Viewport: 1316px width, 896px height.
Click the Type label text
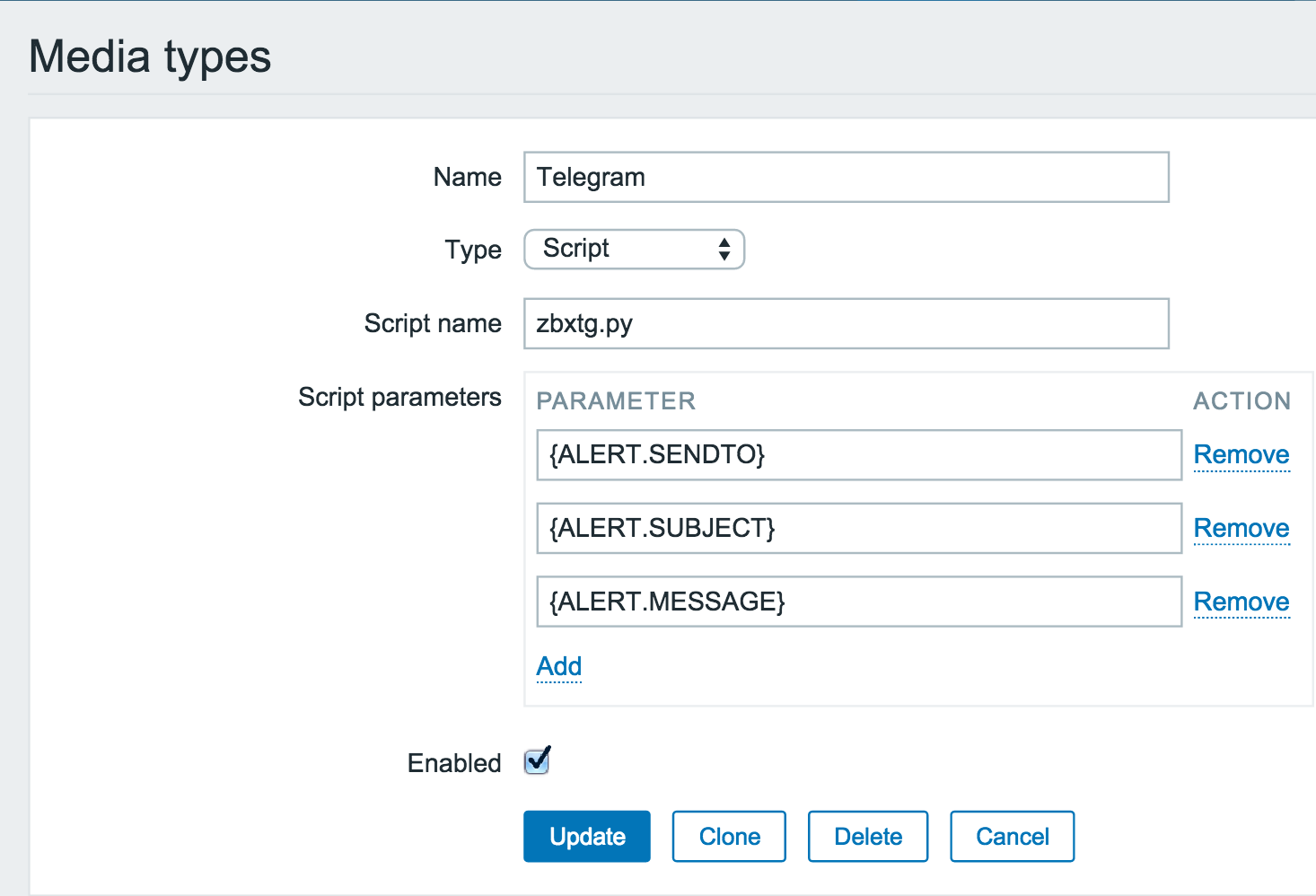[473, 250]
